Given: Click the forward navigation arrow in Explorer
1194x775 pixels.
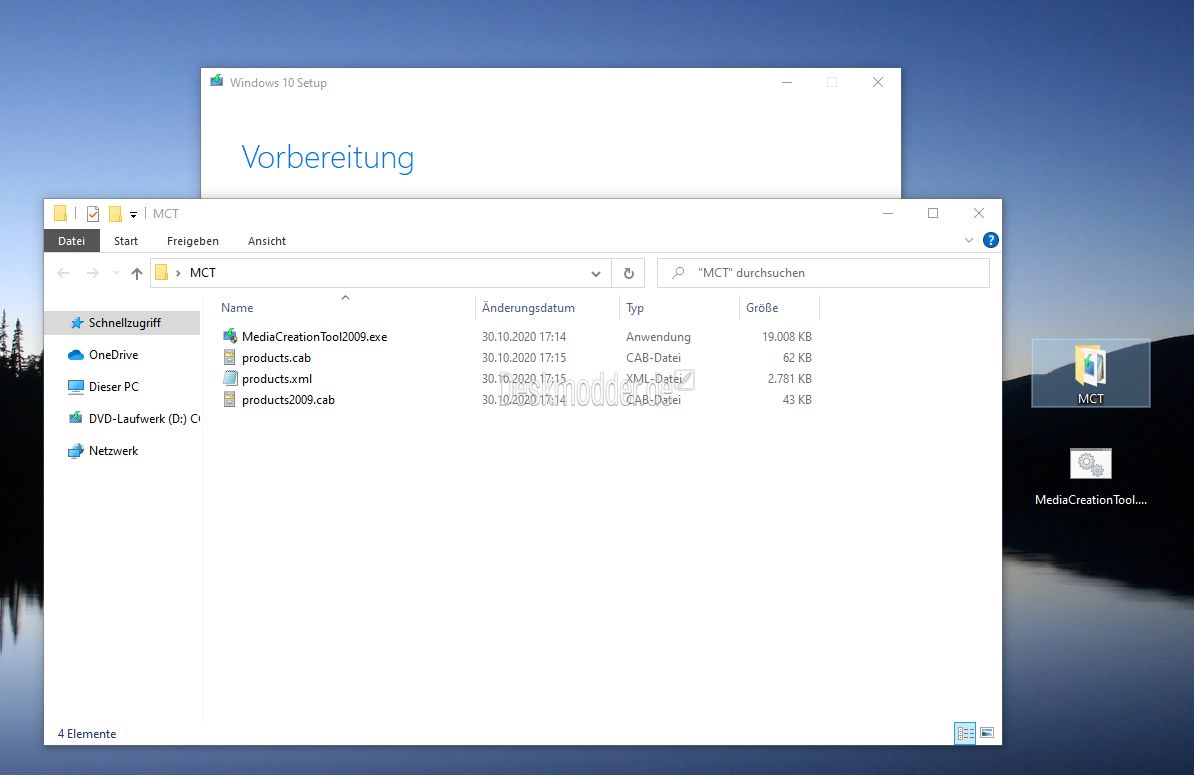Looking at the screenshot, I should coord(93,273).
